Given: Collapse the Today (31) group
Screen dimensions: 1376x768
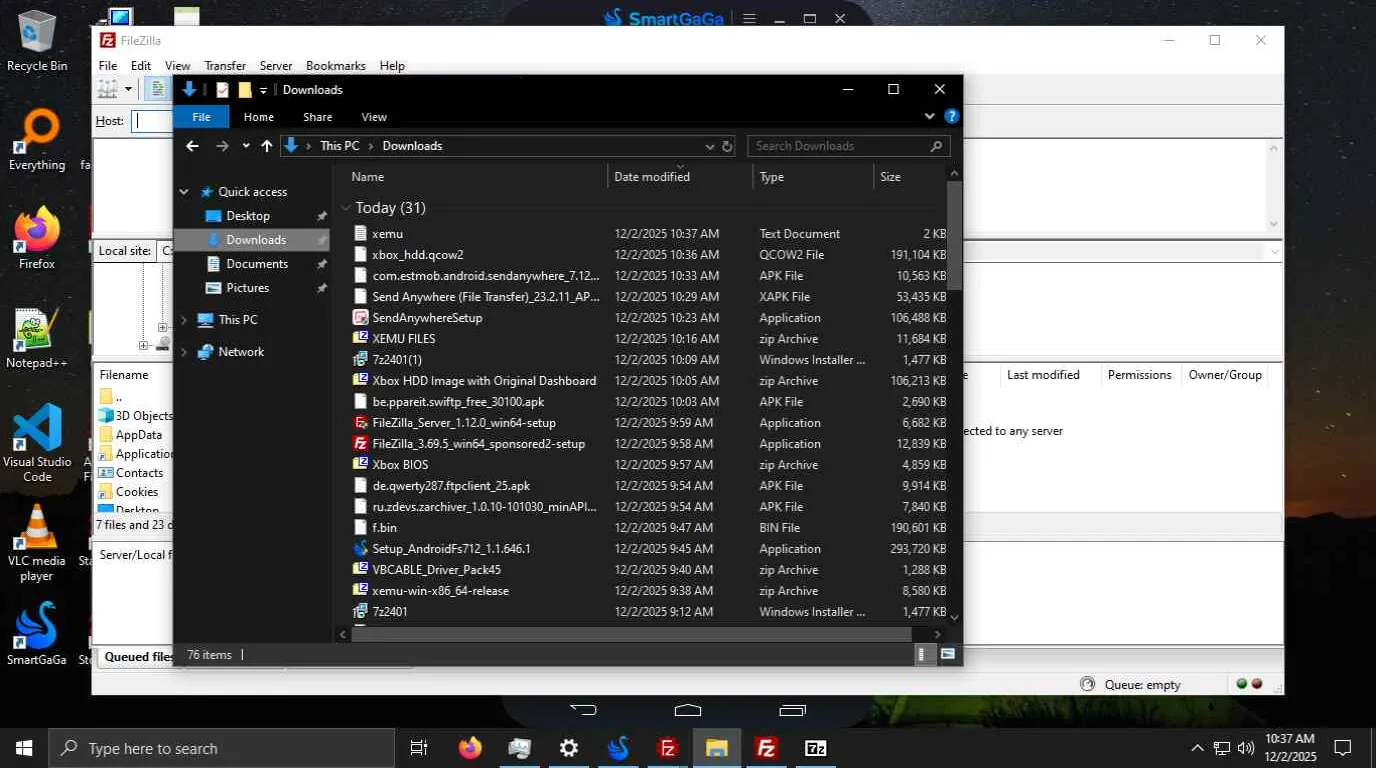Looking at the screenshot, I should (x=346, y=208).
